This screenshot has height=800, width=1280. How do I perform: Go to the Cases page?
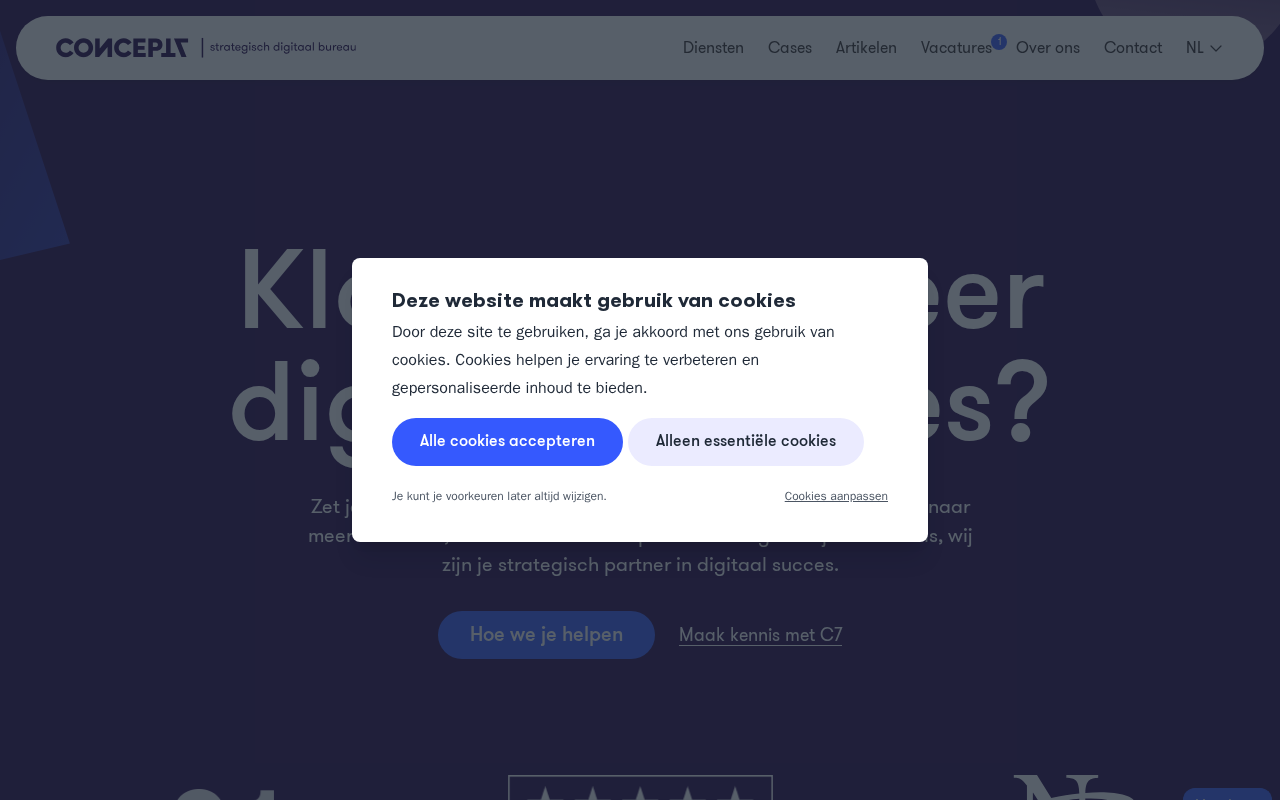tap(790, 48)
